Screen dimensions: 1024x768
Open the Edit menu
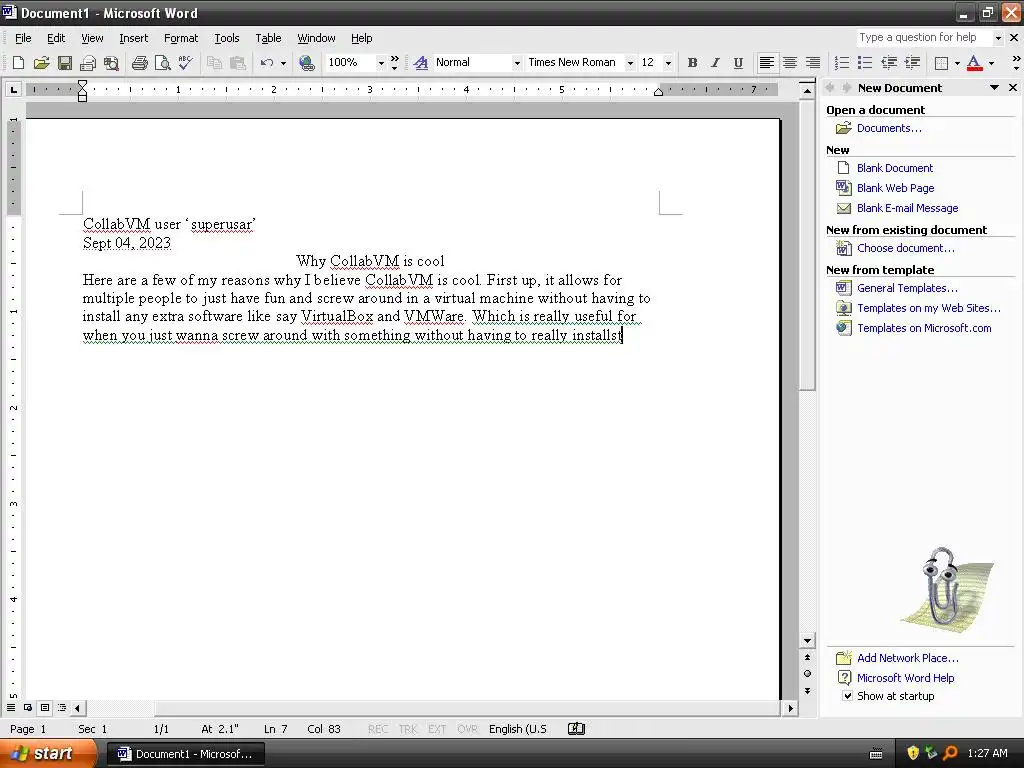56,38
